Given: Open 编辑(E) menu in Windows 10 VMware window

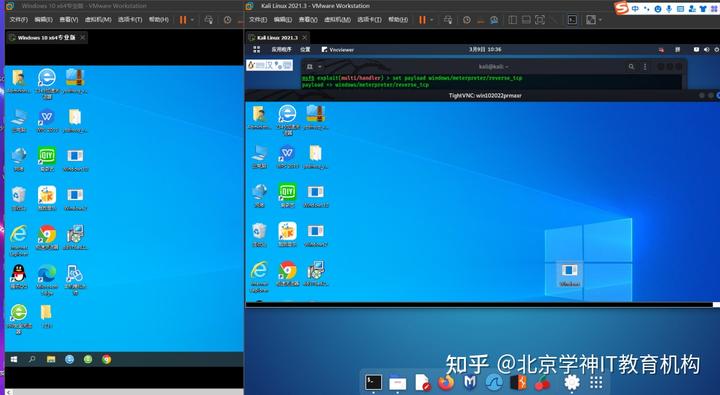Looking at the screenshot, I should tap(44, 20).
